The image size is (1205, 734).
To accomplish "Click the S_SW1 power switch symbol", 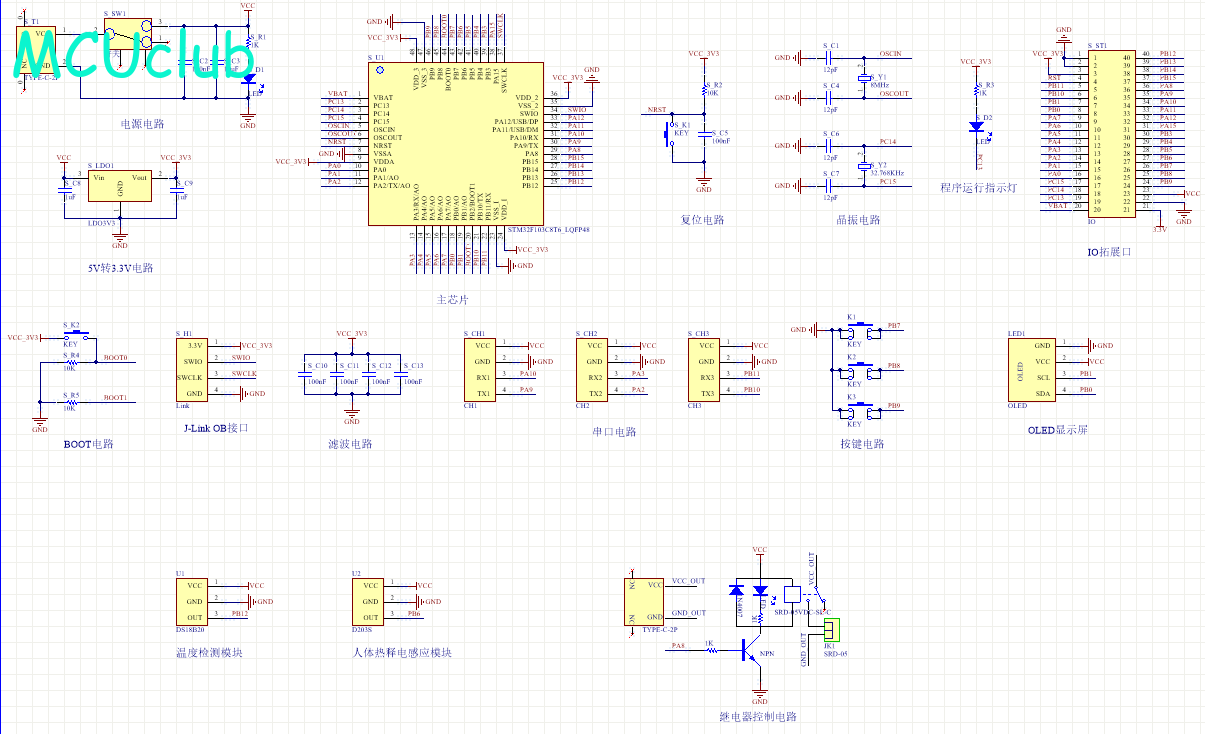I will click(x=129, y=34).
